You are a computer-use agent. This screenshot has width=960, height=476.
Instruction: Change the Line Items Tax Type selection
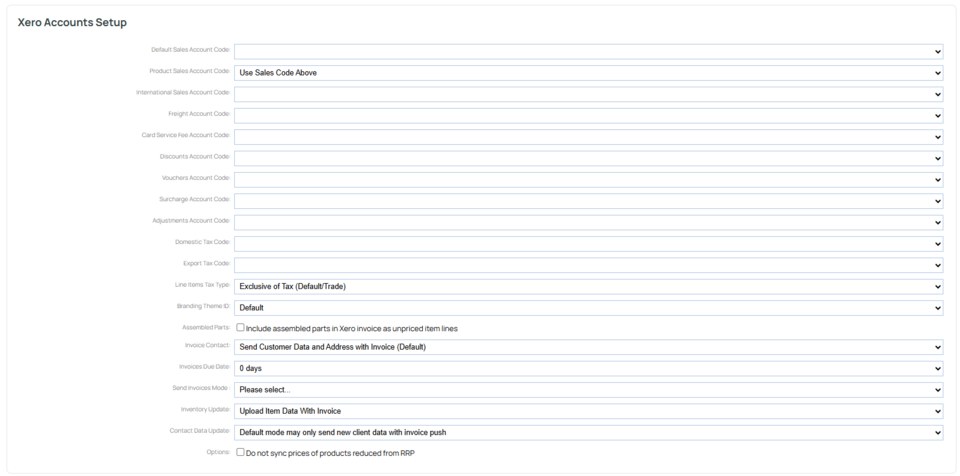coord(588,287)
